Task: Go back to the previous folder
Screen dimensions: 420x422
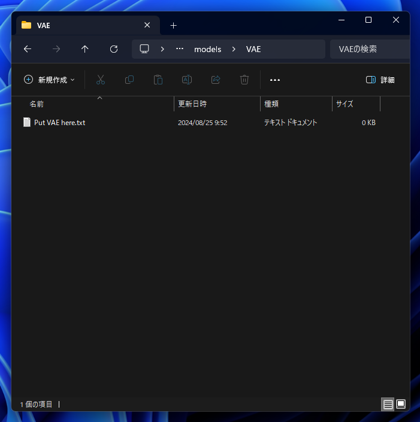Action: (x=27, y=49)
